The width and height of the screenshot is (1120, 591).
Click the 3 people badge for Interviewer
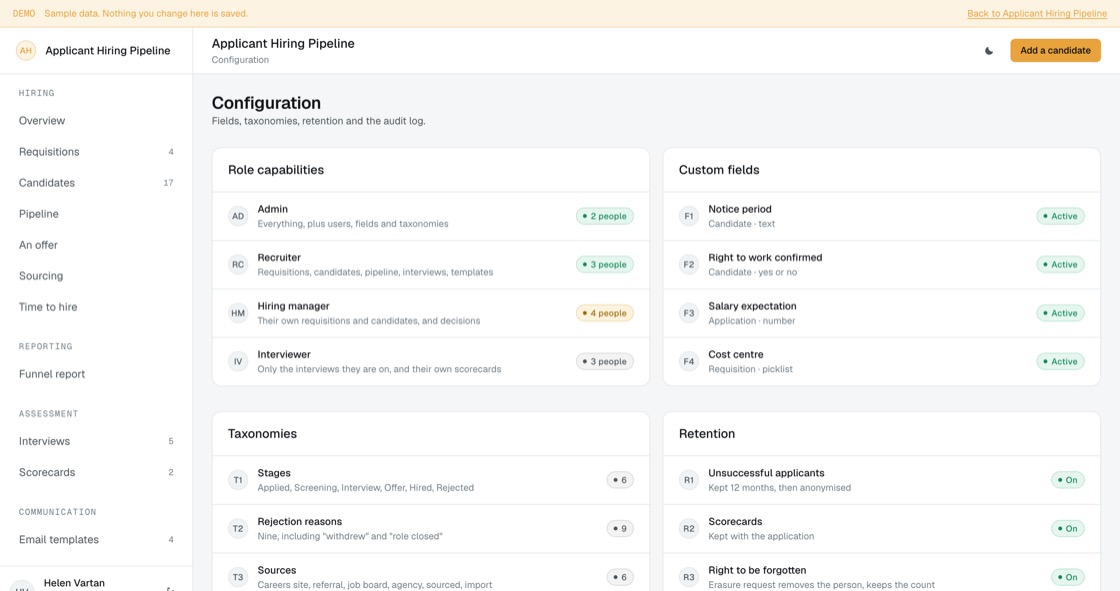coord(604,362)
